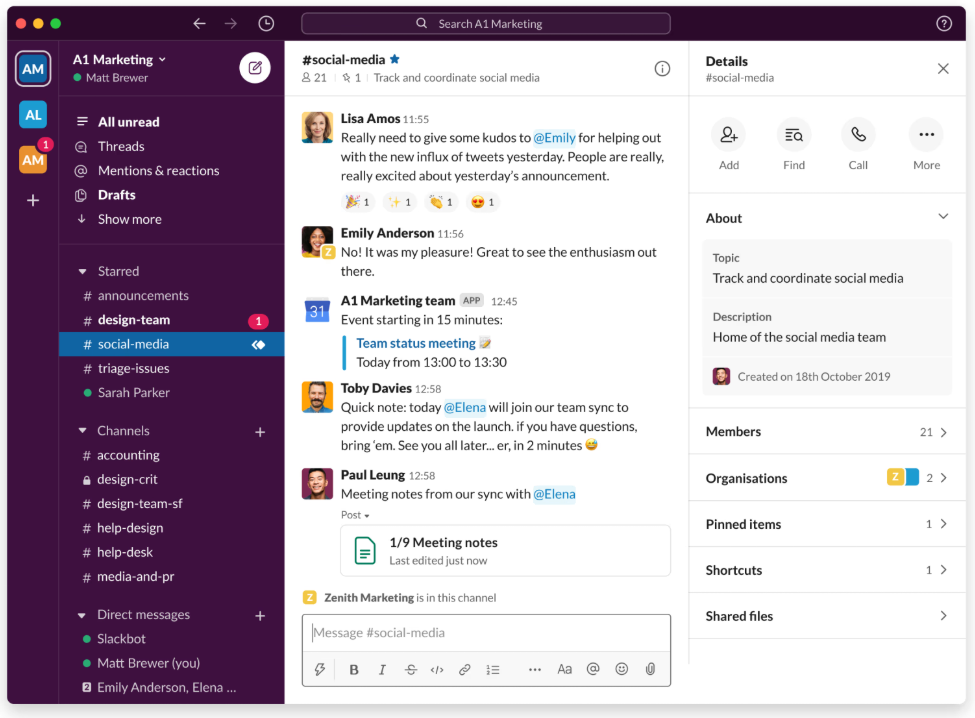Close the Details panel

pyautogui.click(x=943, y=68)
